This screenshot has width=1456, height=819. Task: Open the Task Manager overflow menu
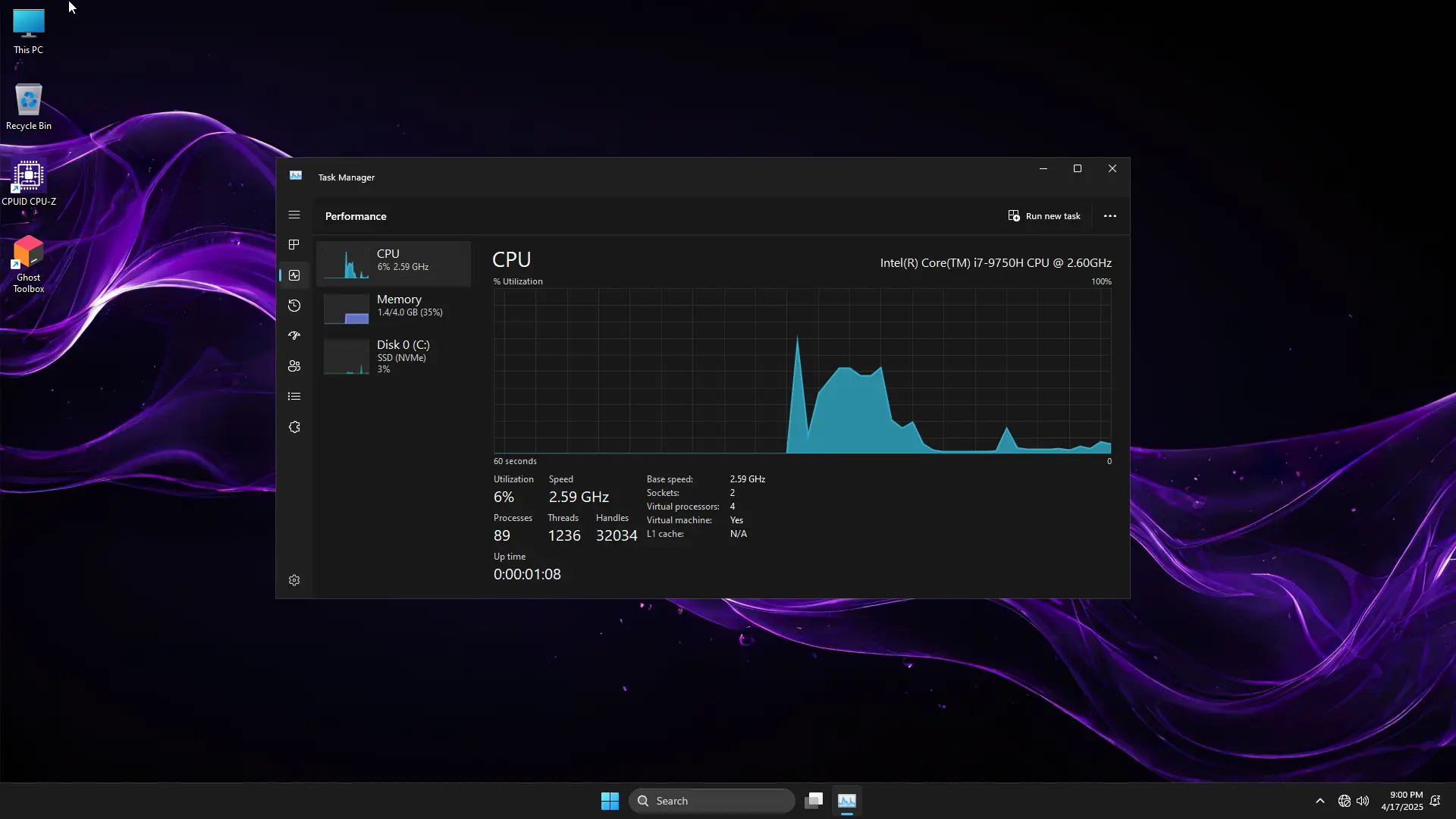(1109, 216)
